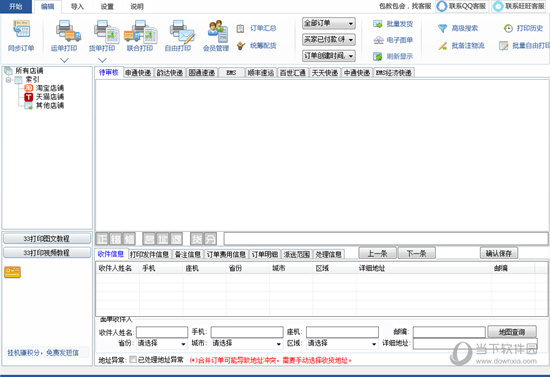This screenshot has height=377, width=550.
Task: Open the 区域 district dropdown
Action: coord(342,344)
